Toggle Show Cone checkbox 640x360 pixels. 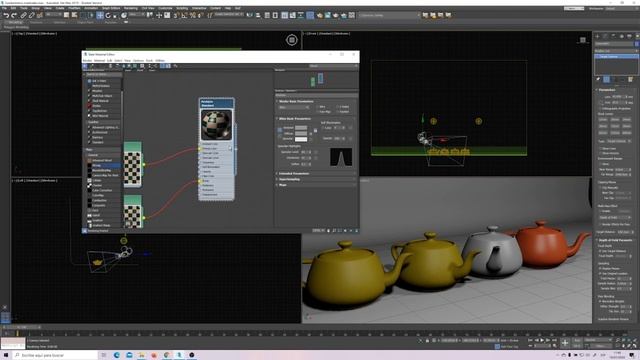tap(600, 149)
